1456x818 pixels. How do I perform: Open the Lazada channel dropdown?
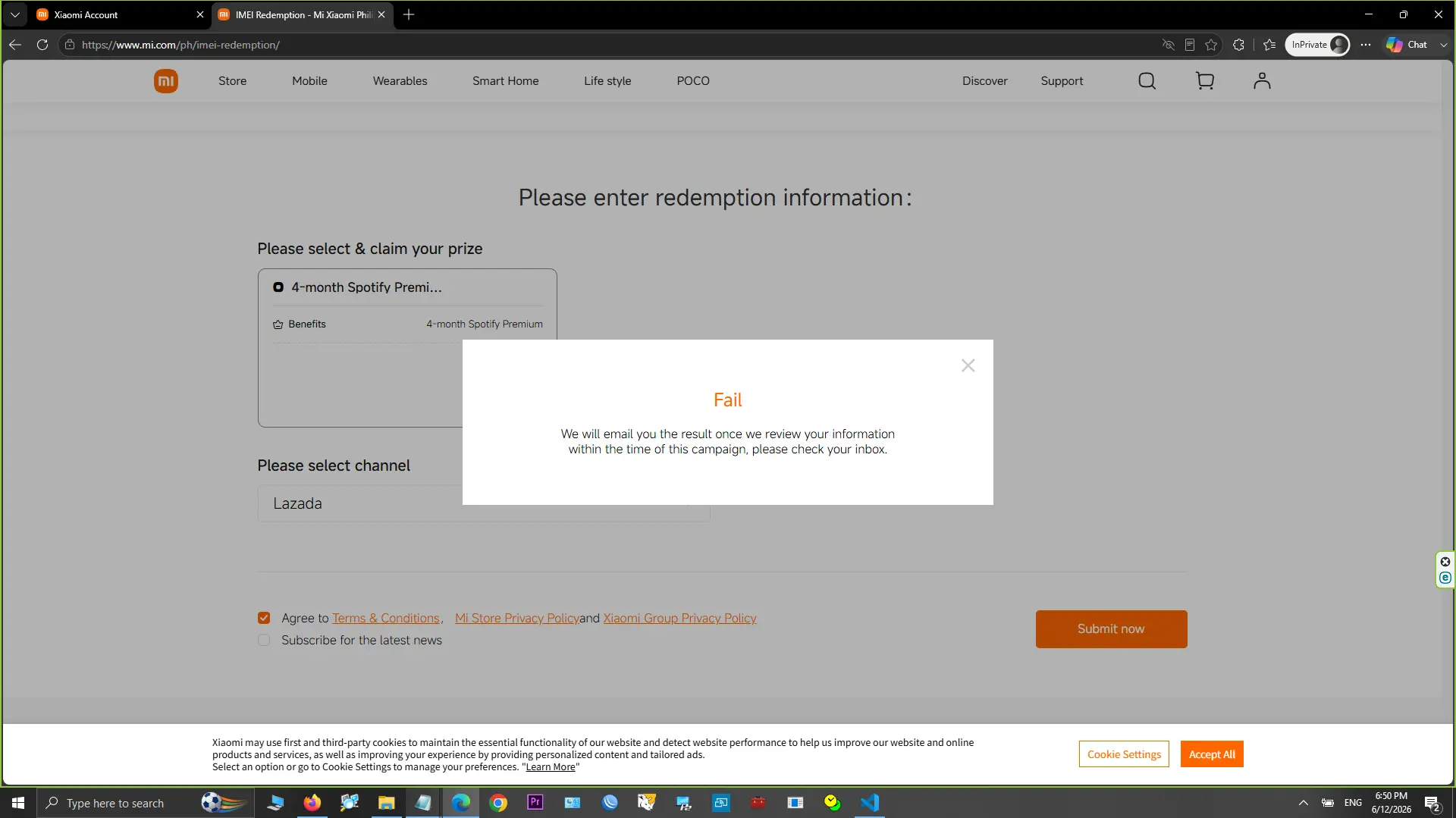(x=484, y=503)
